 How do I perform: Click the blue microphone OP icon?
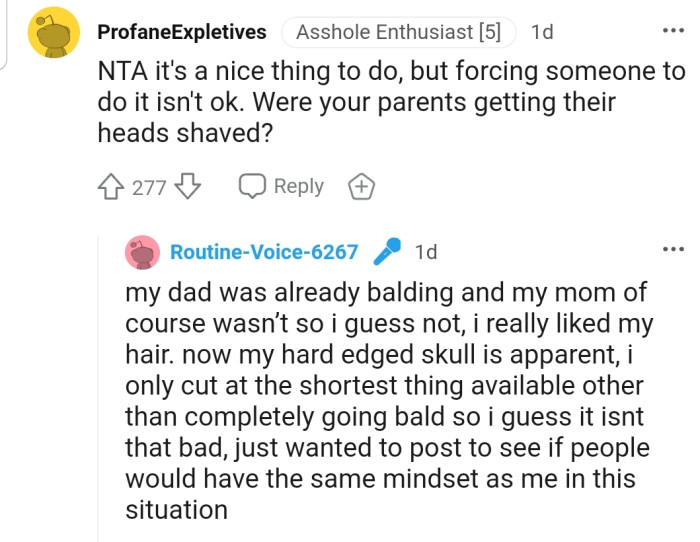click(x=386, y=252)
